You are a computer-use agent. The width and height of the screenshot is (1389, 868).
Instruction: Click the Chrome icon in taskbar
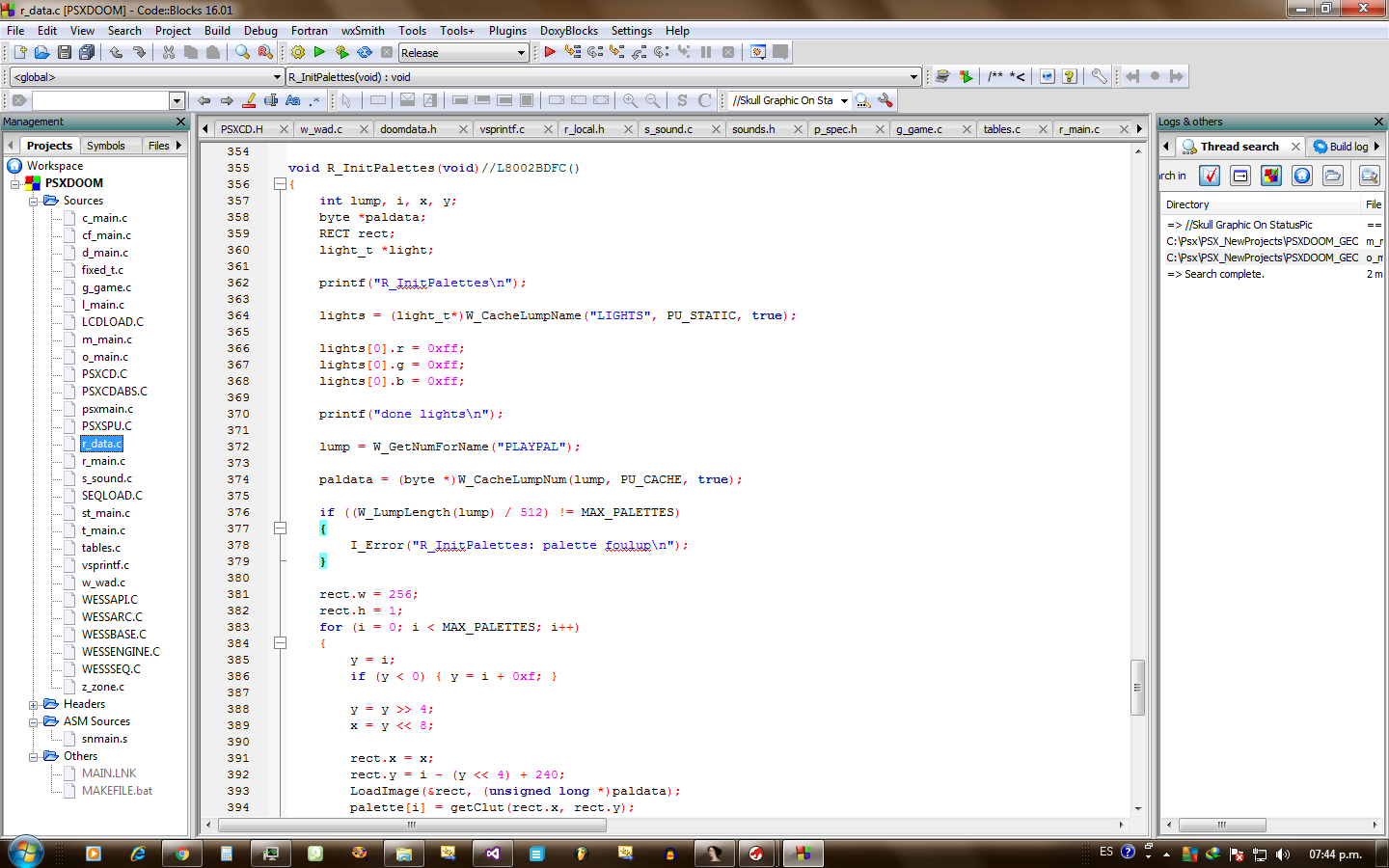pyautogui.click(x=181, y=854)
